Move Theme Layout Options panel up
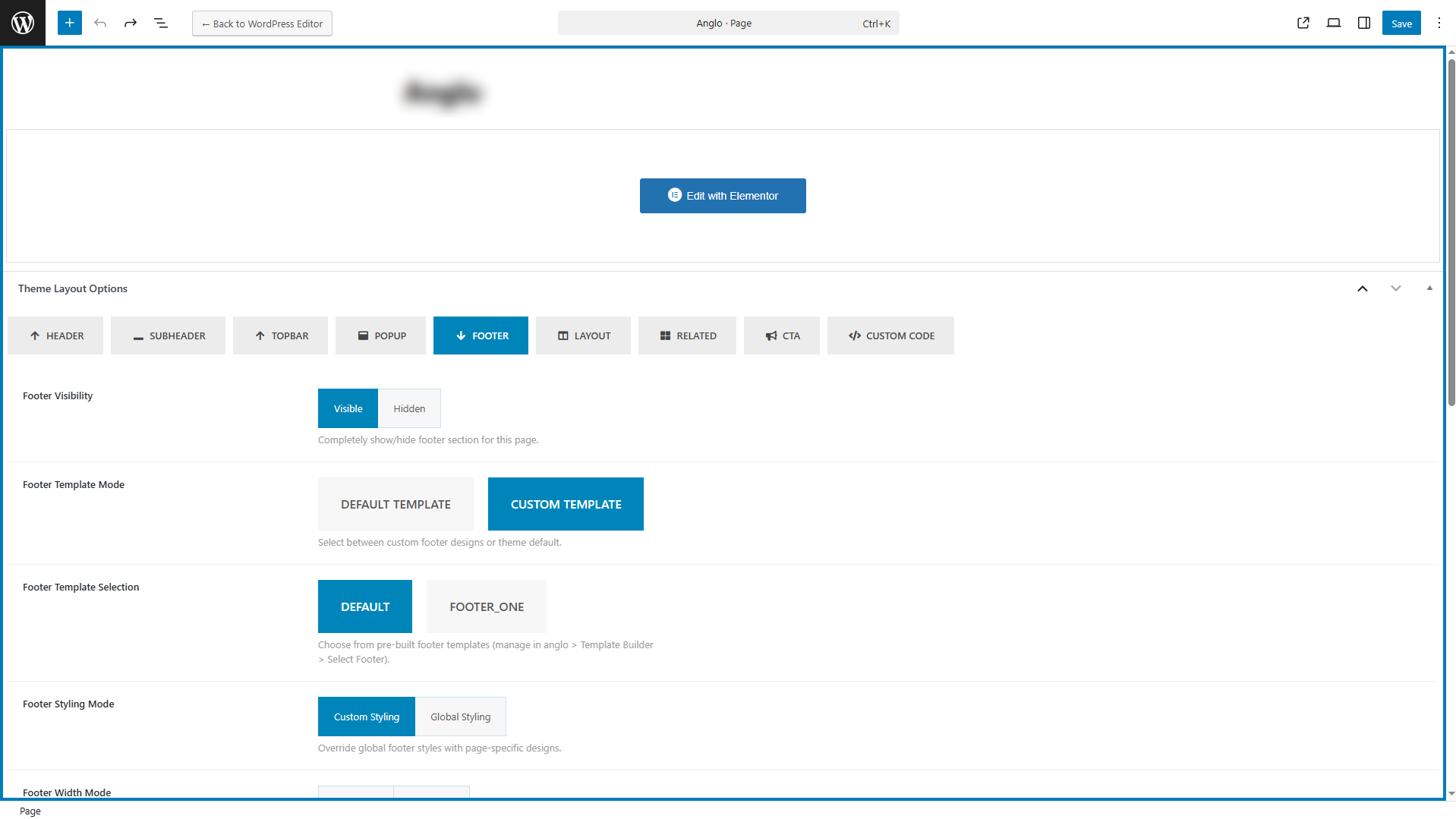The width and height of the screenshot is (1456, 819). coord(1363,288)
